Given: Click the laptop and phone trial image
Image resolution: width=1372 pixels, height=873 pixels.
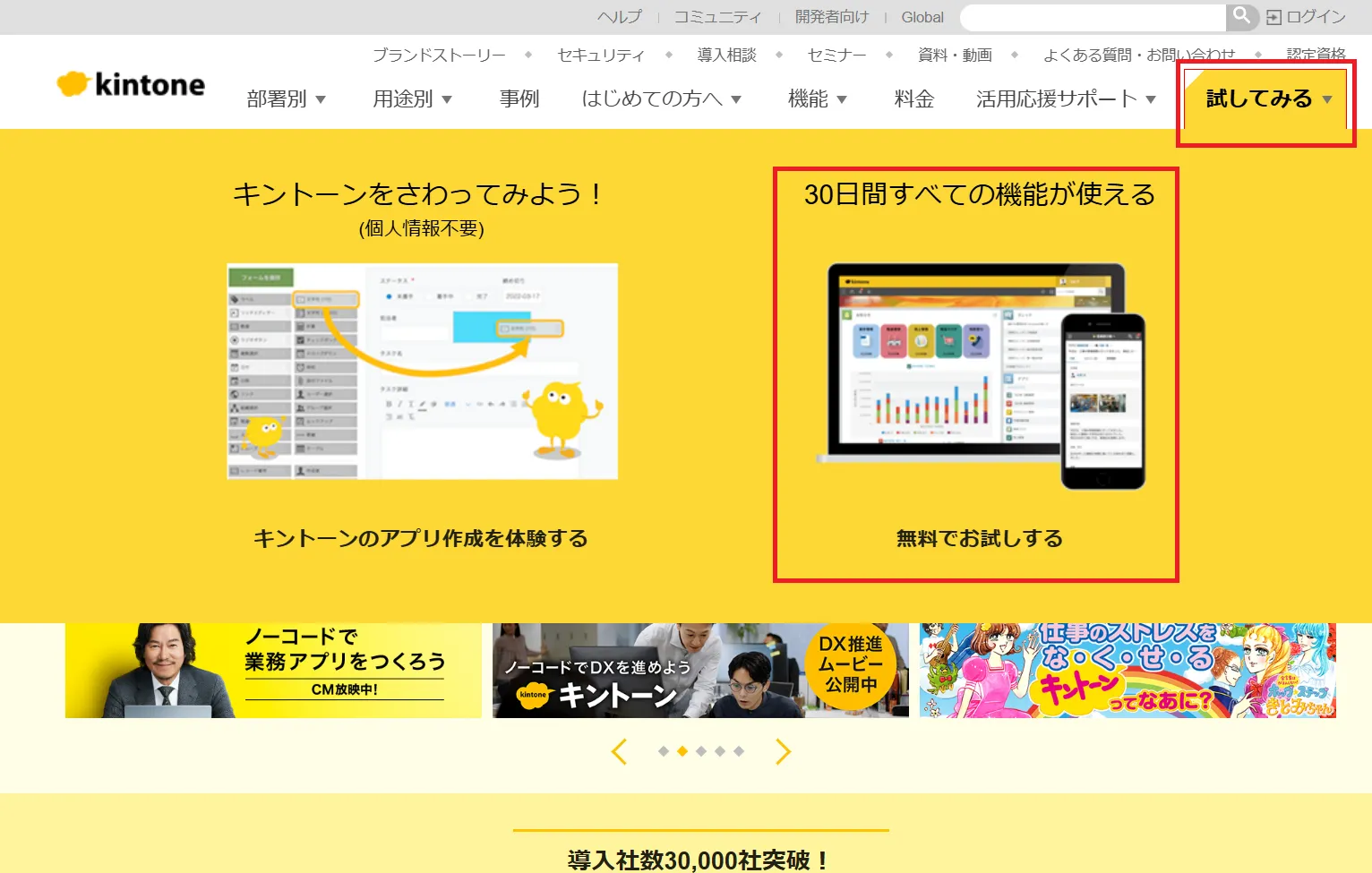Looking at the screenshot, I should [x=980, y=376].
